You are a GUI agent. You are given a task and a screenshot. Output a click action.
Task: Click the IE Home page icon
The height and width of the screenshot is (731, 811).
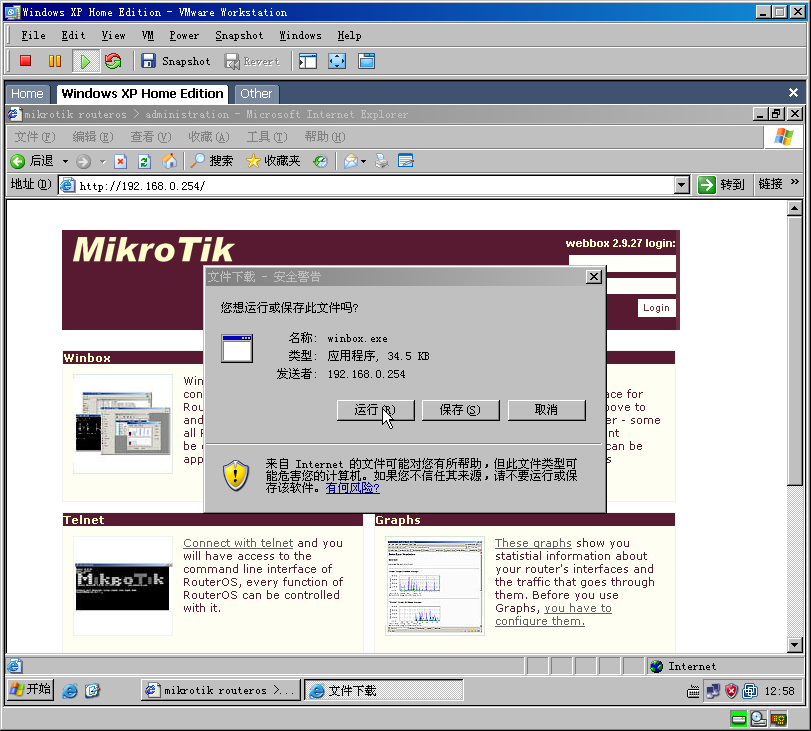coord(169,161)
